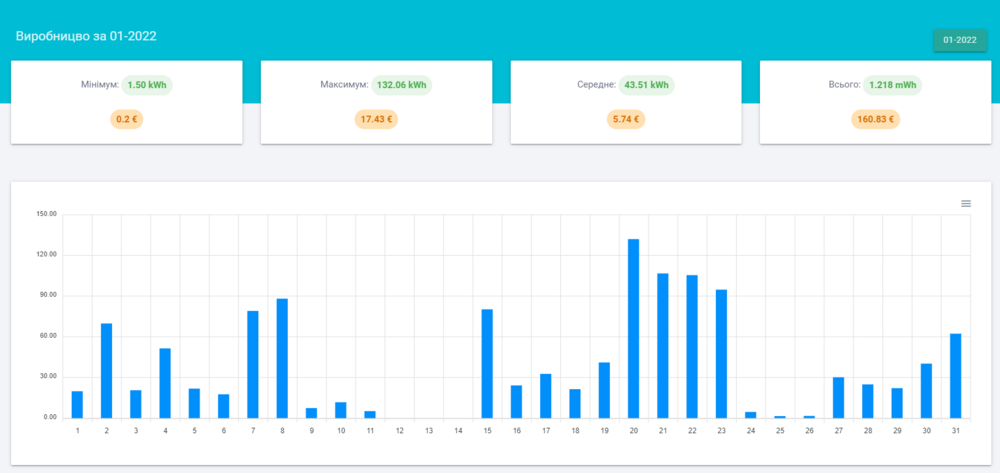
Task: Click the bar for day 15
Action: [487, 363]
